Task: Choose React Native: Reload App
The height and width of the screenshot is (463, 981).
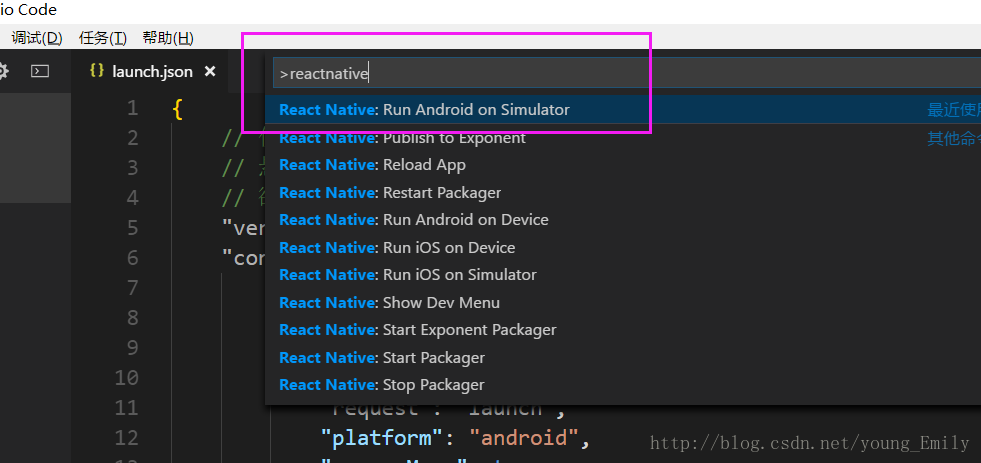Action: [x=623, y=165]
